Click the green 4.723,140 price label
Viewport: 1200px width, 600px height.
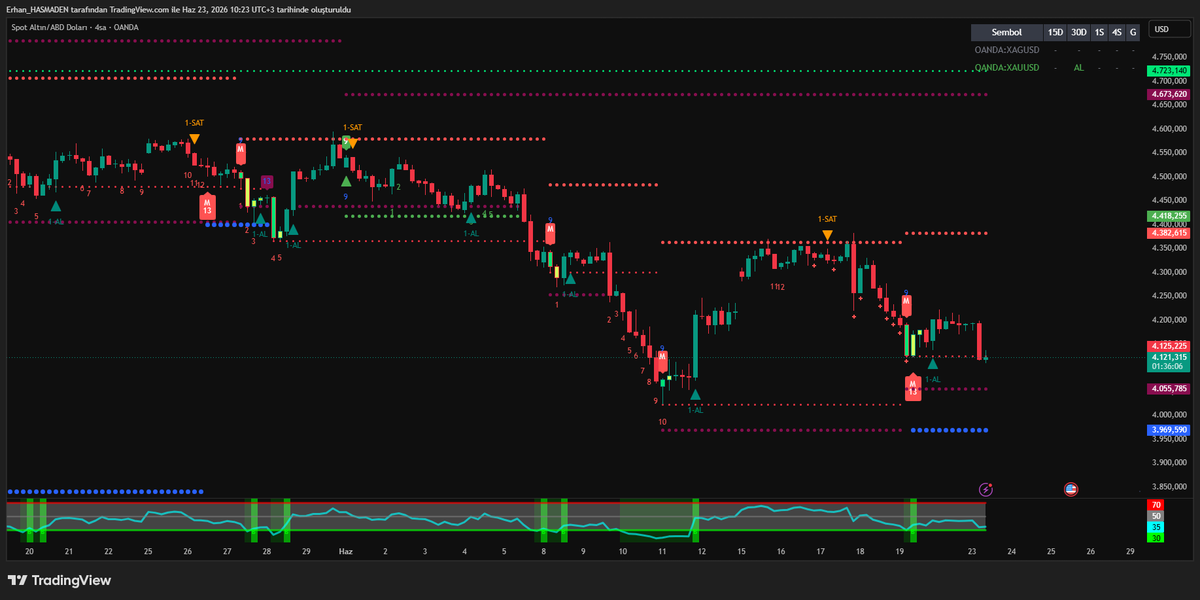click(1169, 71)
